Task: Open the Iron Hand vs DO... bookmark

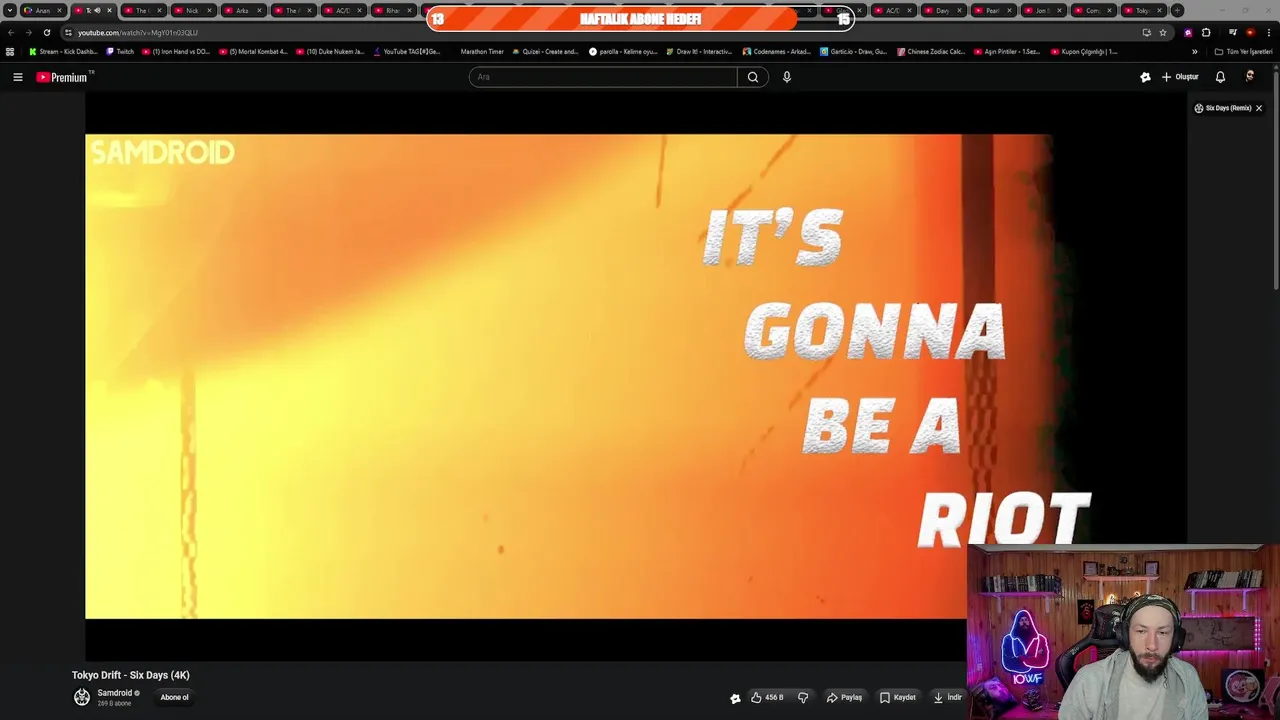Action: pyautogui.click(x=176, y=52)
